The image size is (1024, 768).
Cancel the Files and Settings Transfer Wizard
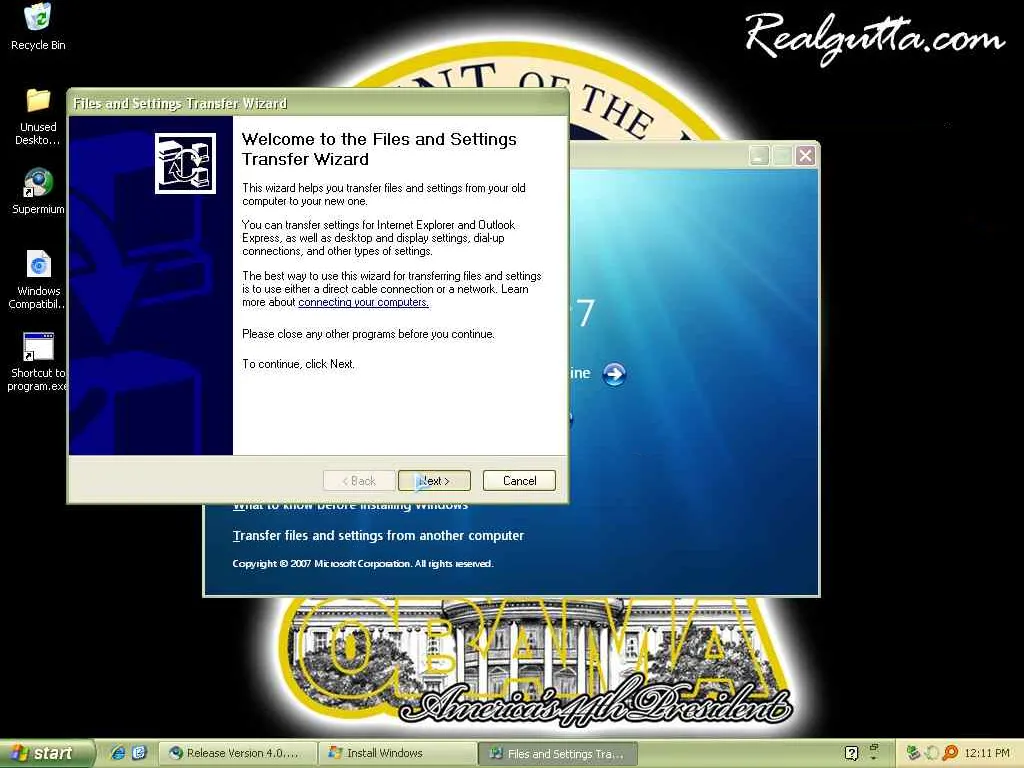pos(519,481)
